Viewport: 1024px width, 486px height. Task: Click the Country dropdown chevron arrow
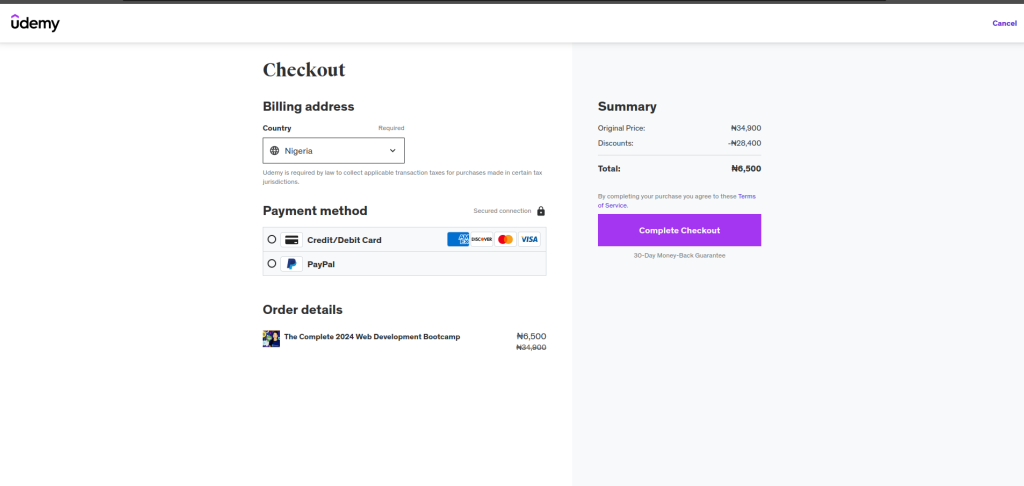pos(392,150)
